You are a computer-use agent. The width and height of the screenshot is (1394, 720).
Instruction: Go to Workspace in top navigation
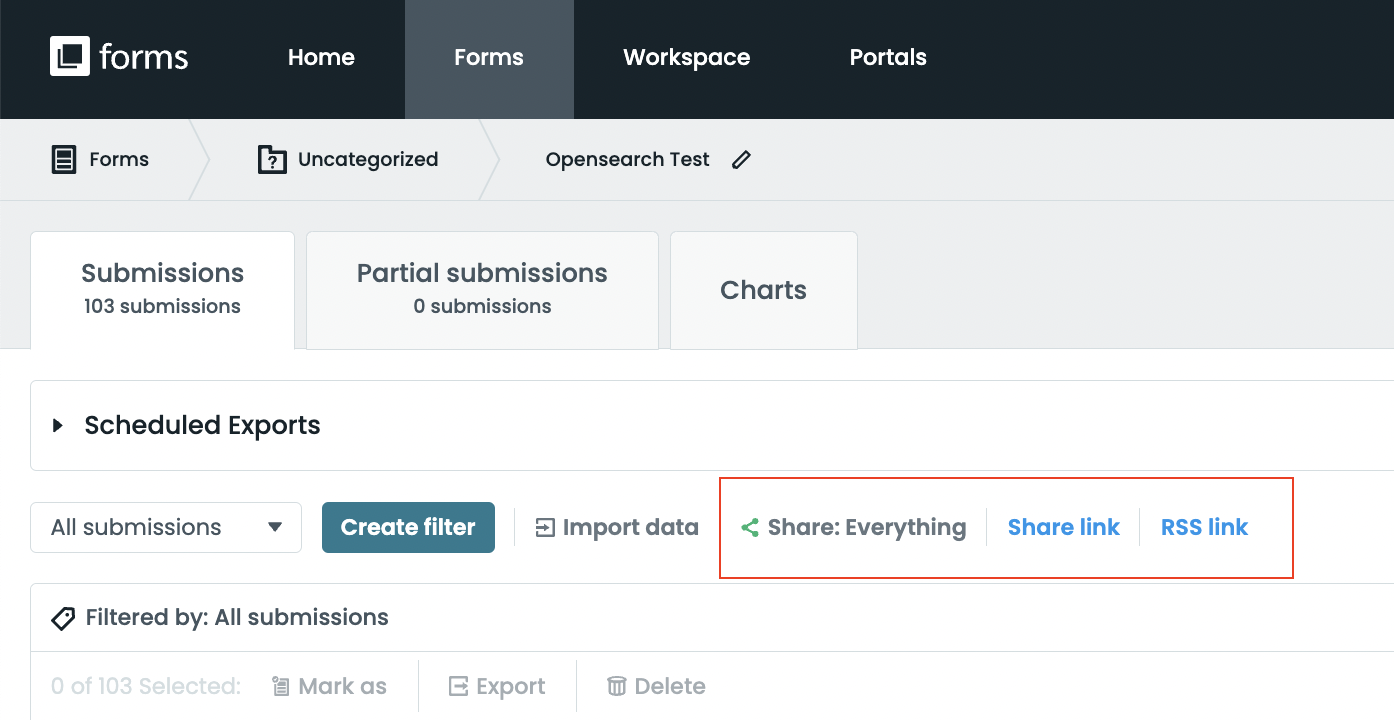(x=686, y=58)
